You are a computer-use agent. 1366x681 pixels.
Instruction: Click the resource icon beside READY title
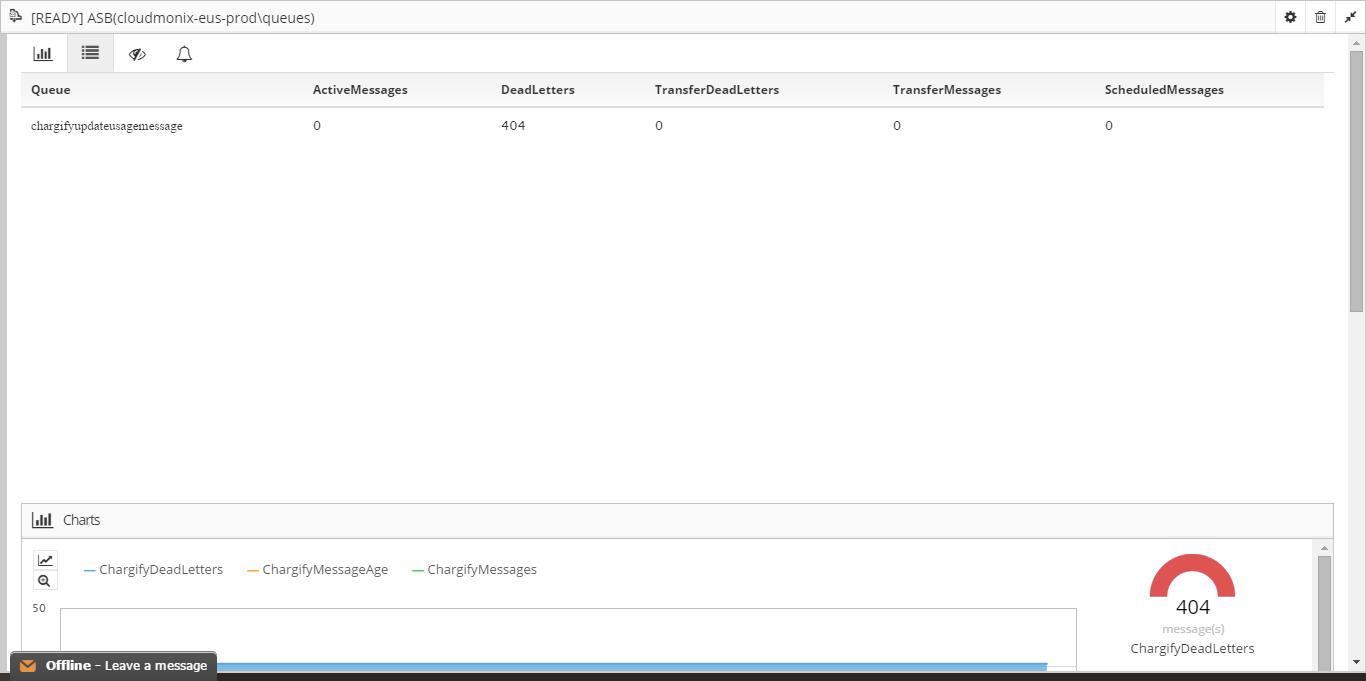[16, 17]
